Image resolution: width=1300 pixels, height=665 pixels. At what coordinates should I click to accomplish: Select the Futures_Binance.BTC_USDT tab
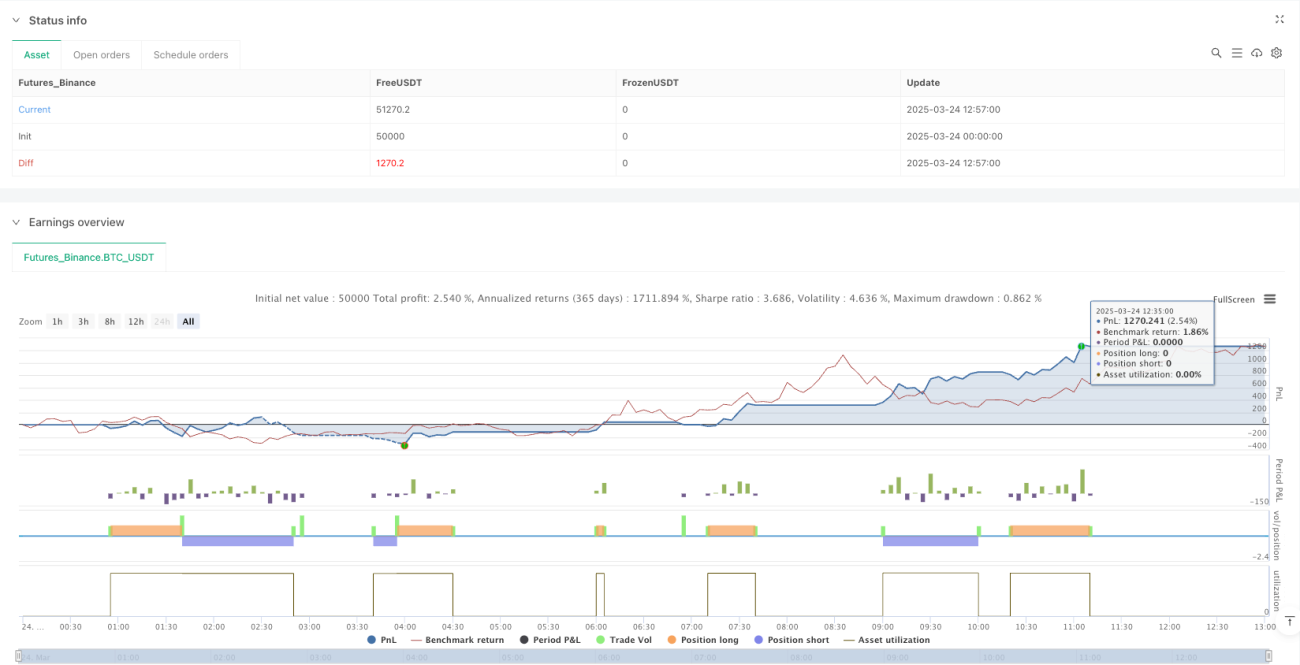[x=89, y=257]
